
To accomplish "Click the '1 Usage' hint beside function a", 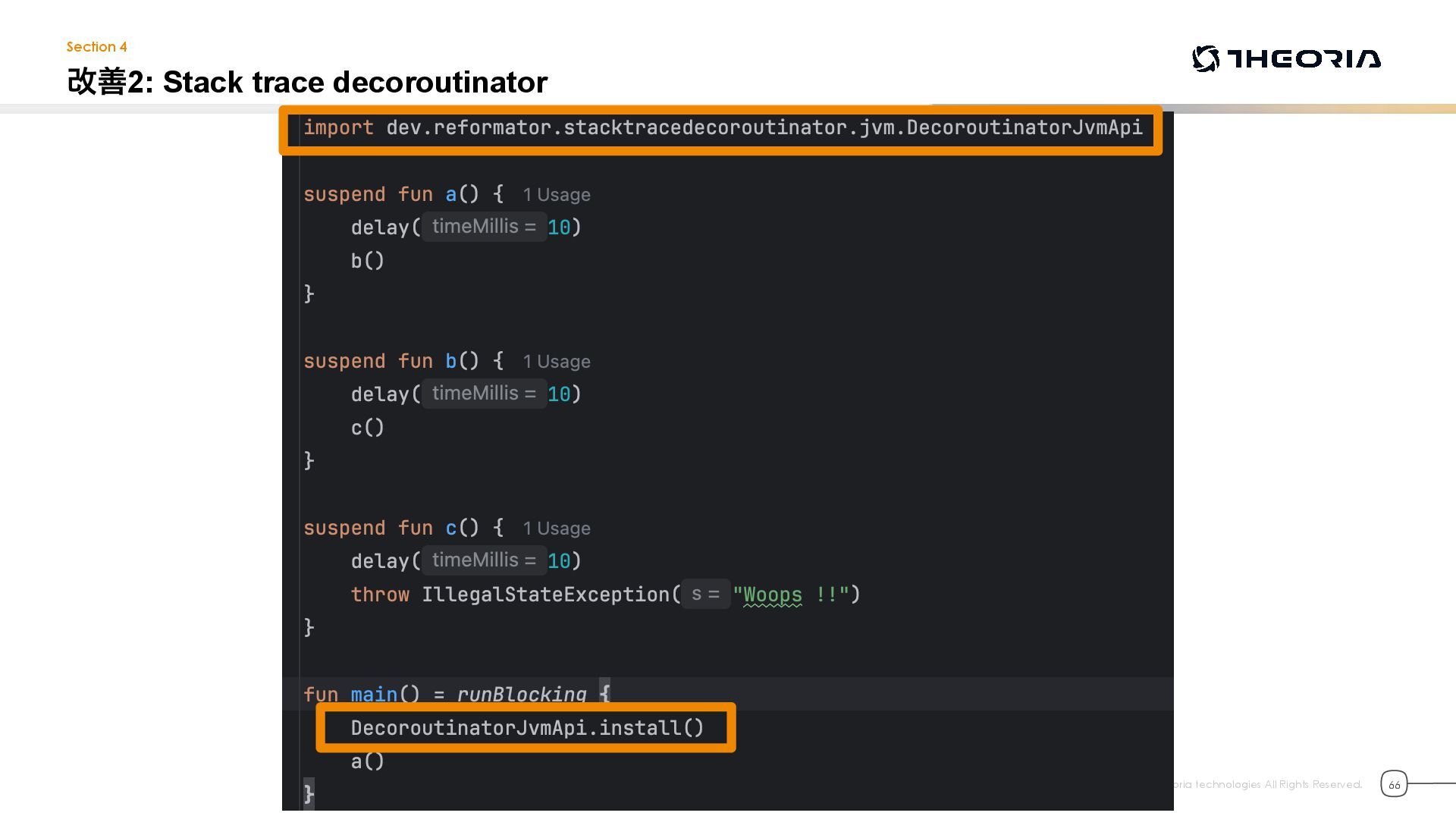I will [556, 195].
